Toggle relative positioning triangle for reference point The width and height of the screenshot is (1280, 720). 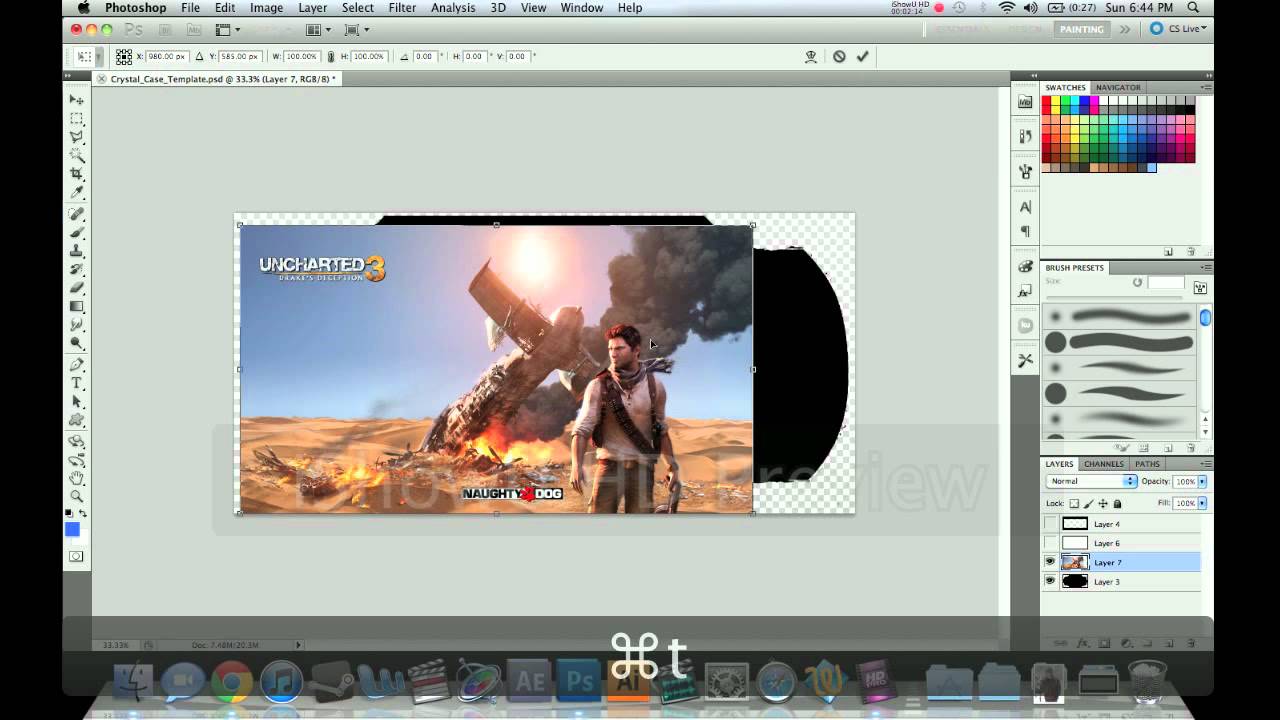coord(199,57)
